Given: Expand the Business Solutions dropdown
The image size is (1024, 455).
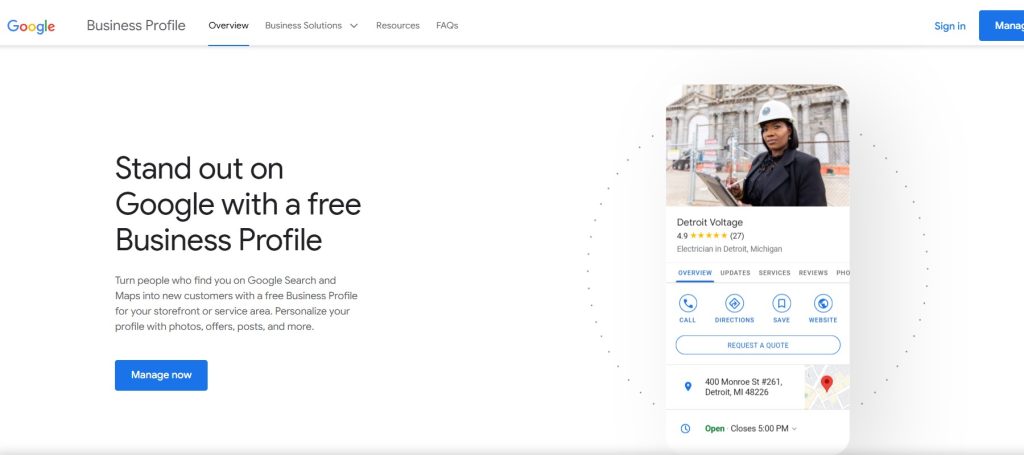Looking at the screenshot, I should [312, 25].
